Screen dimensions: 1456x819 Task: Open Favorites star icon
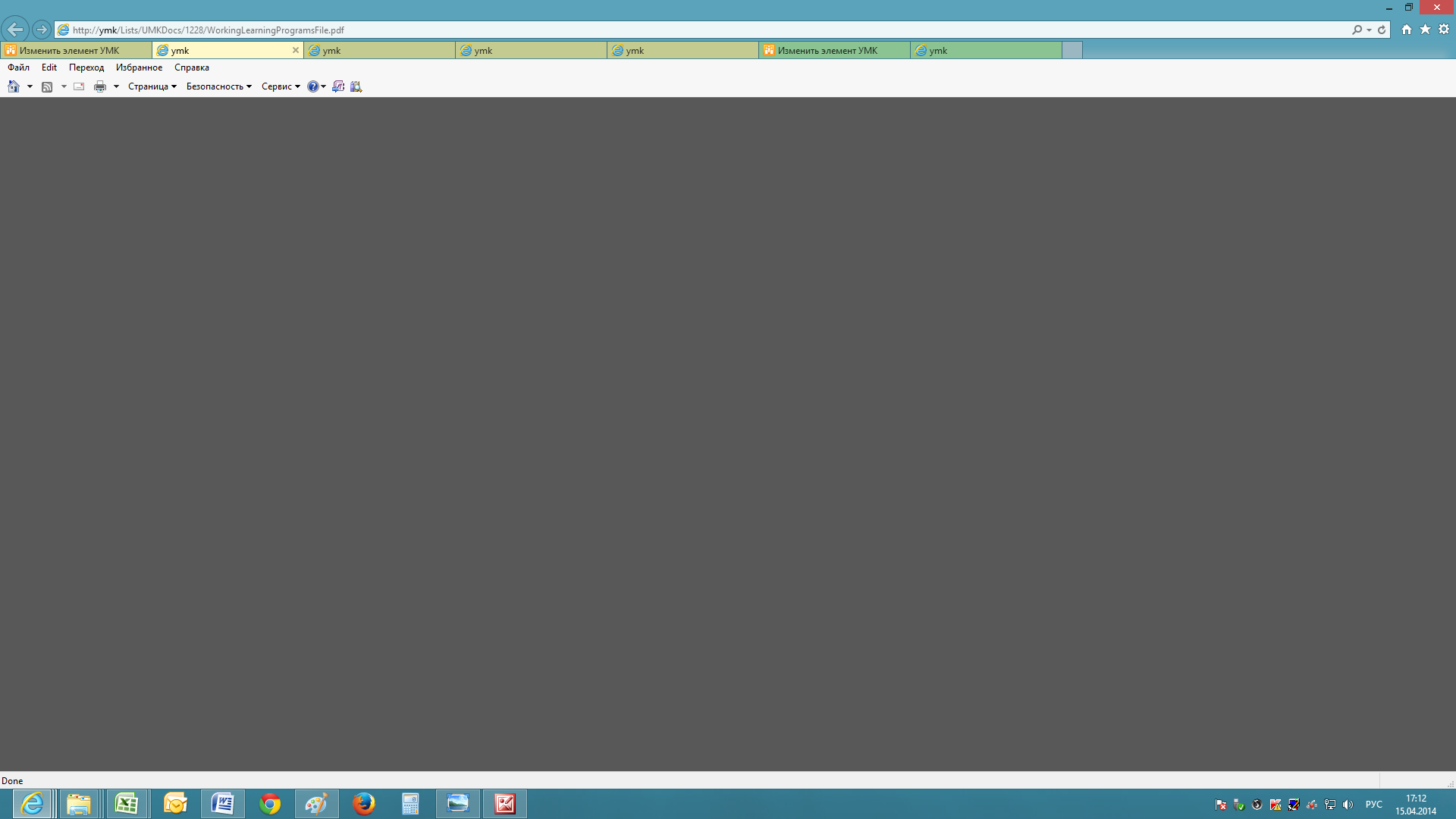point(1425,30)
